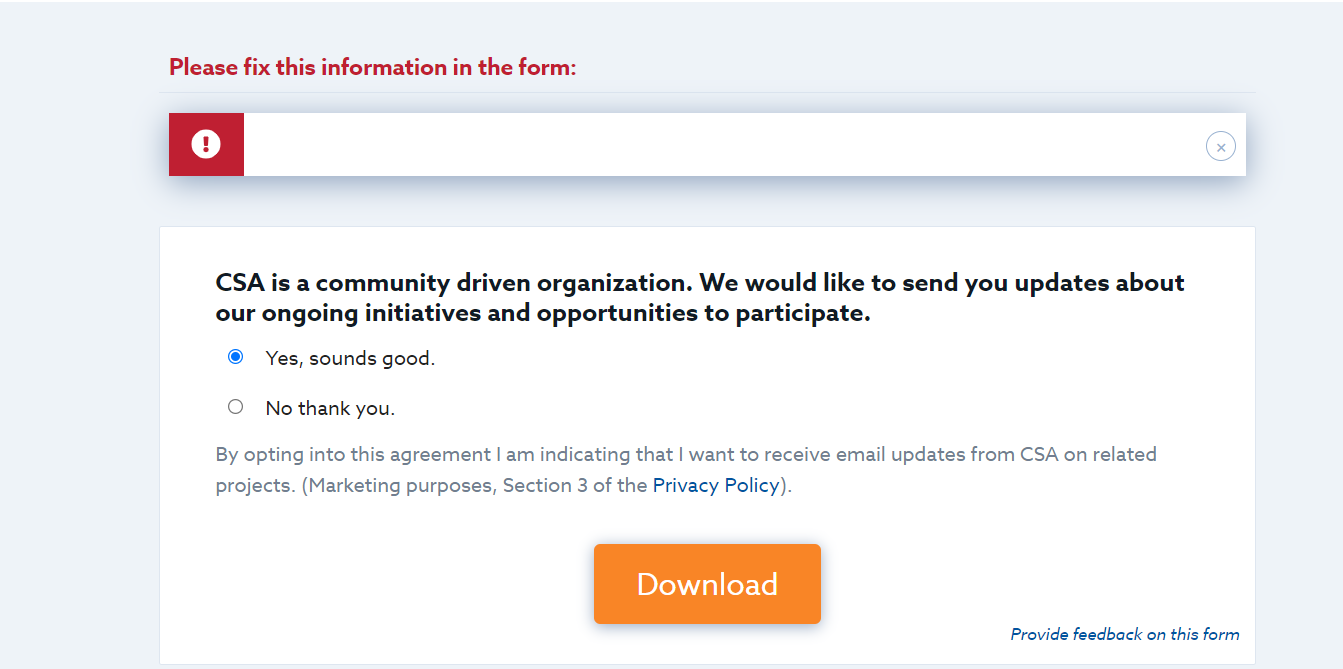
Task: Click blank space left of Download button
Action: point(400,584)
